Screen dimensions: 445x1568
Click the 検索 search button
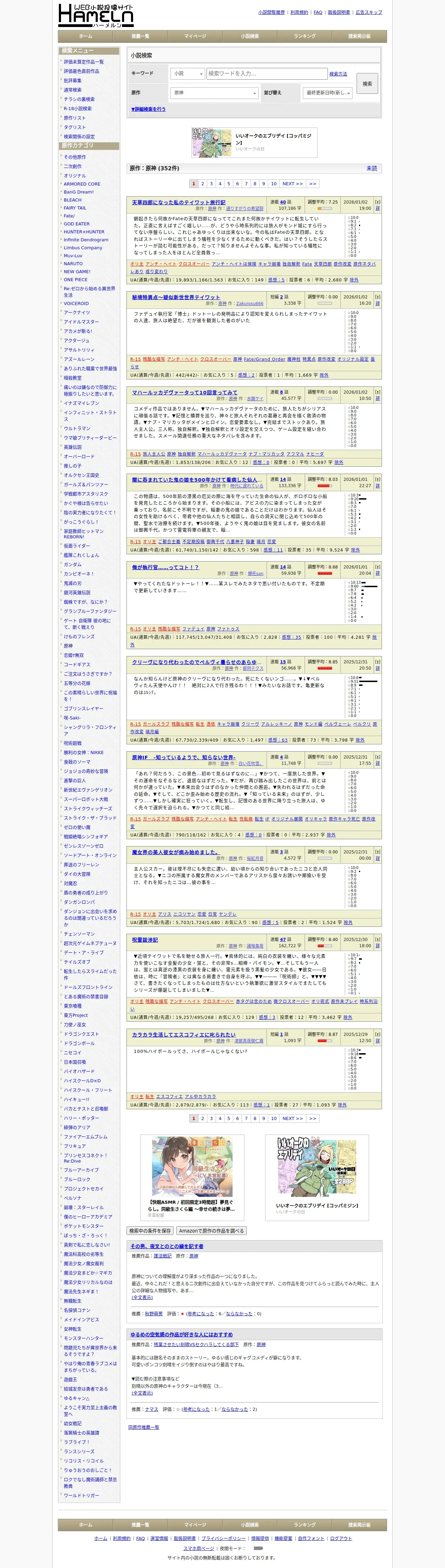click(368, 83)
